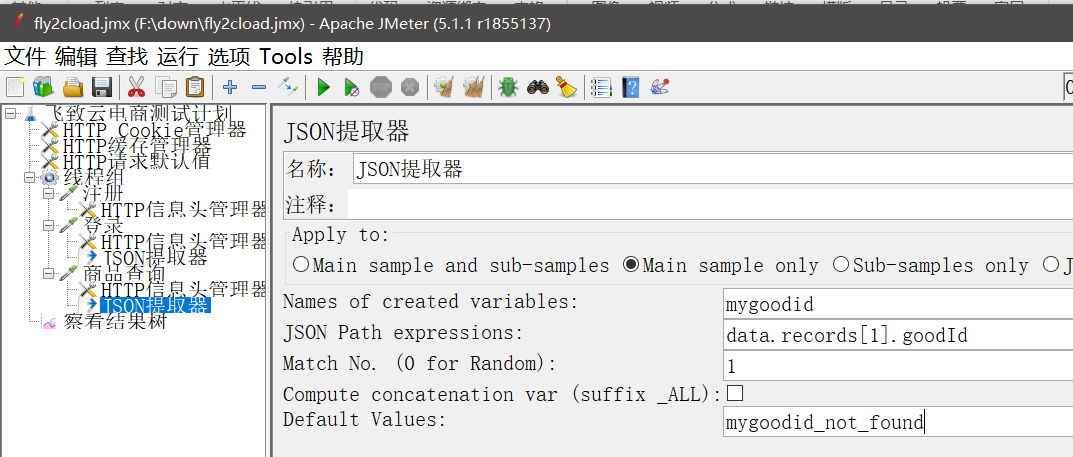Viewport: 1073px width, 457px height.
Task: Select HTTP信息头管理器 under 商品查询
Action: pos(183,289)
